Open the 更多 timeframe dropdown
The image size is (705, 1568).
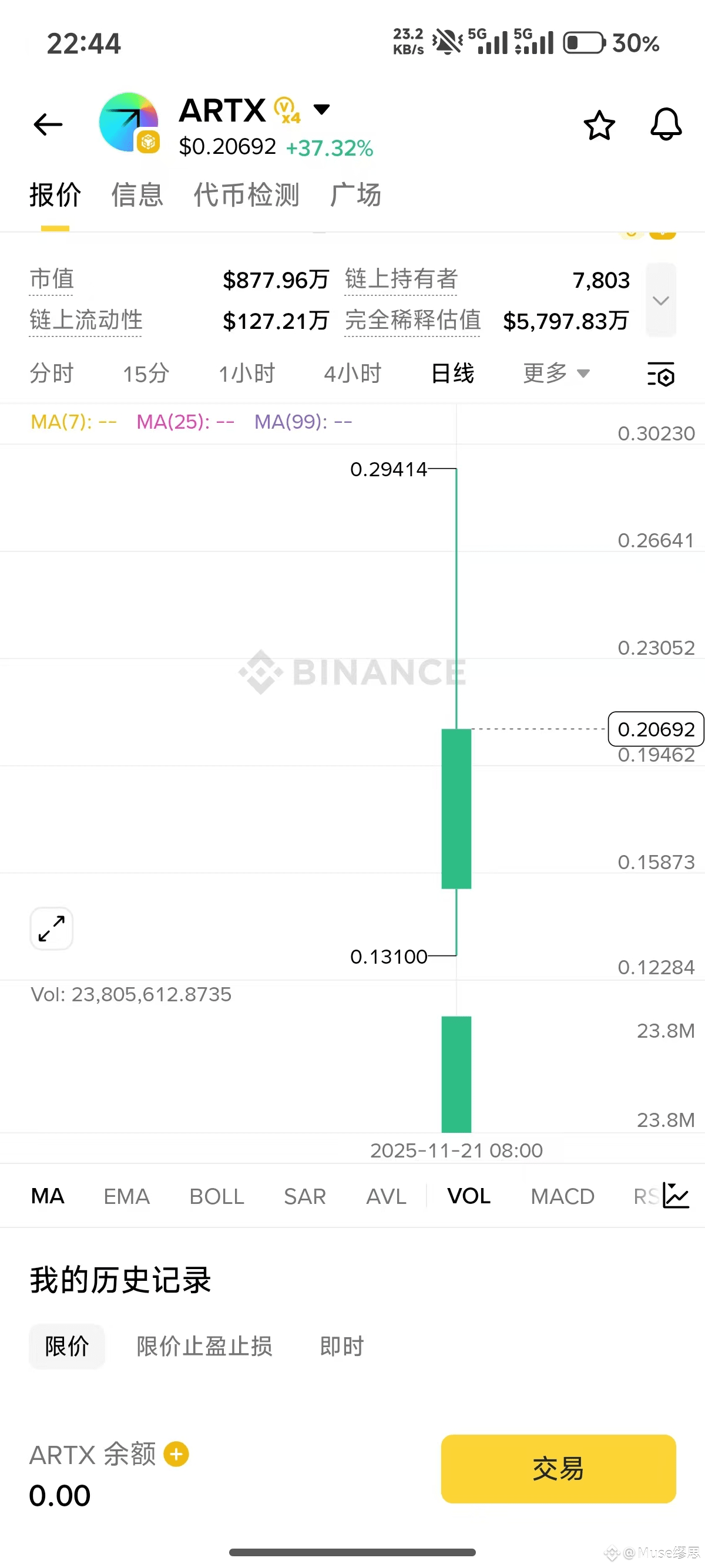click(556, 373)
